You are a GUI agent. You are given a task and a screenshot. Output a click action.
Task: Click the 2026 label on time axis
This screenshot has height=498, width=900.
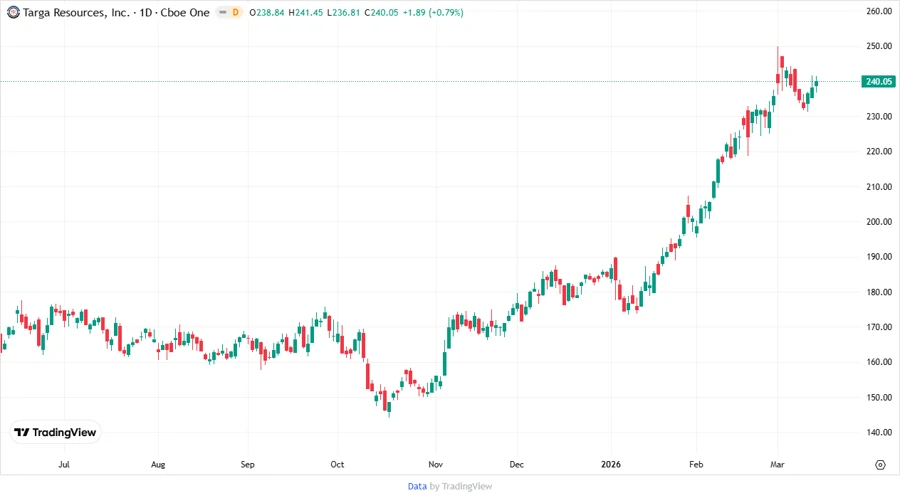click(611, 464)
